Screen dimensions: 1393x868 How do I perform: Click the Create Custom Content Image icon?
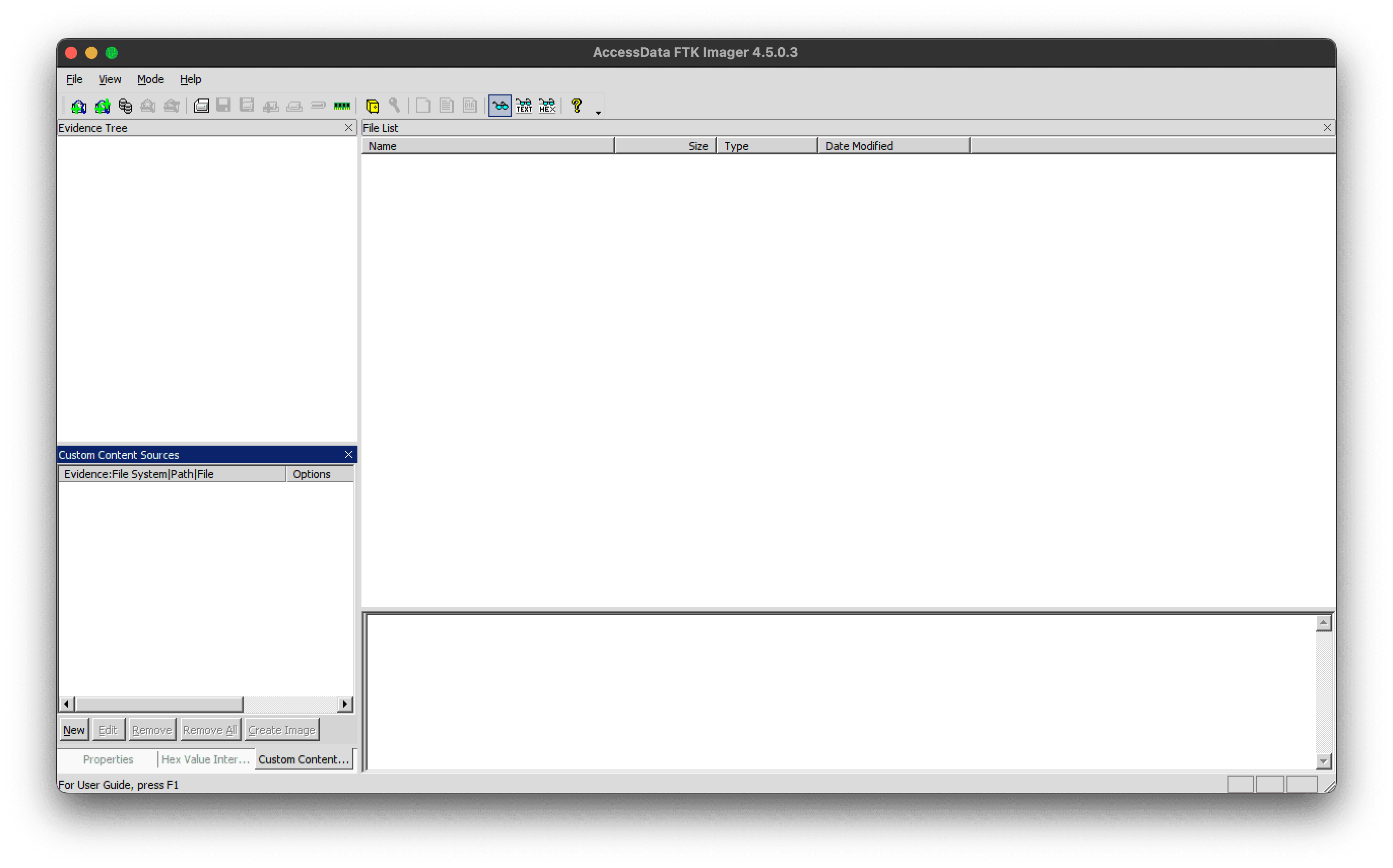pos(294,106)
